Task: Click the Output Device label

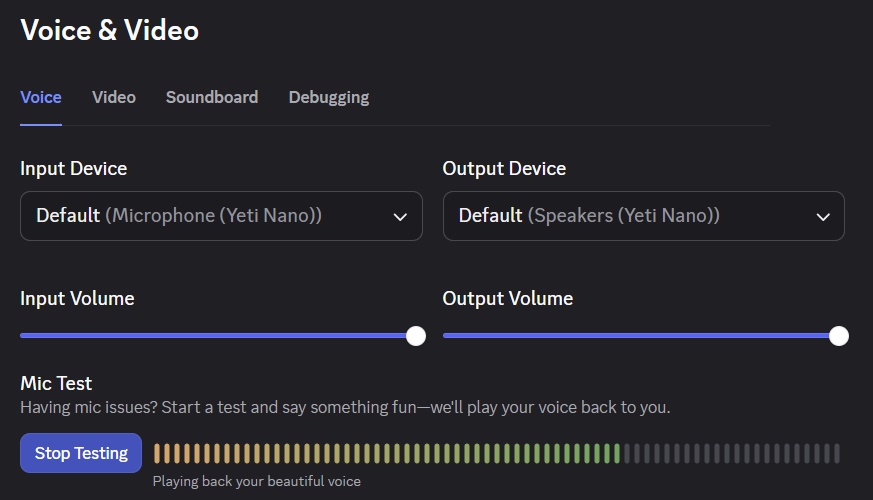Action: 504,168
